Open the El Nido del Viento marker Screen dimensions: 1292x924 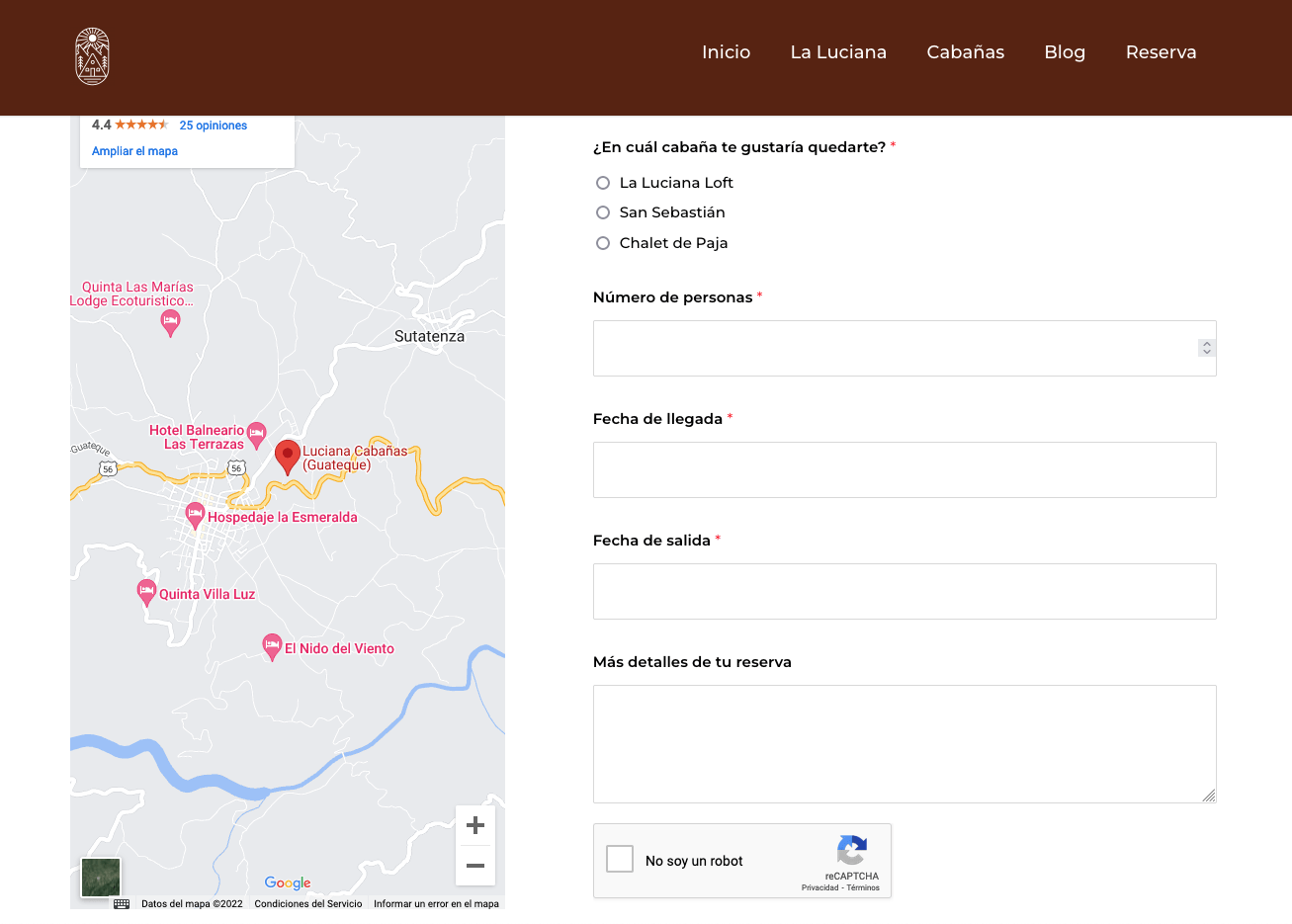click(x=272, y=645)
